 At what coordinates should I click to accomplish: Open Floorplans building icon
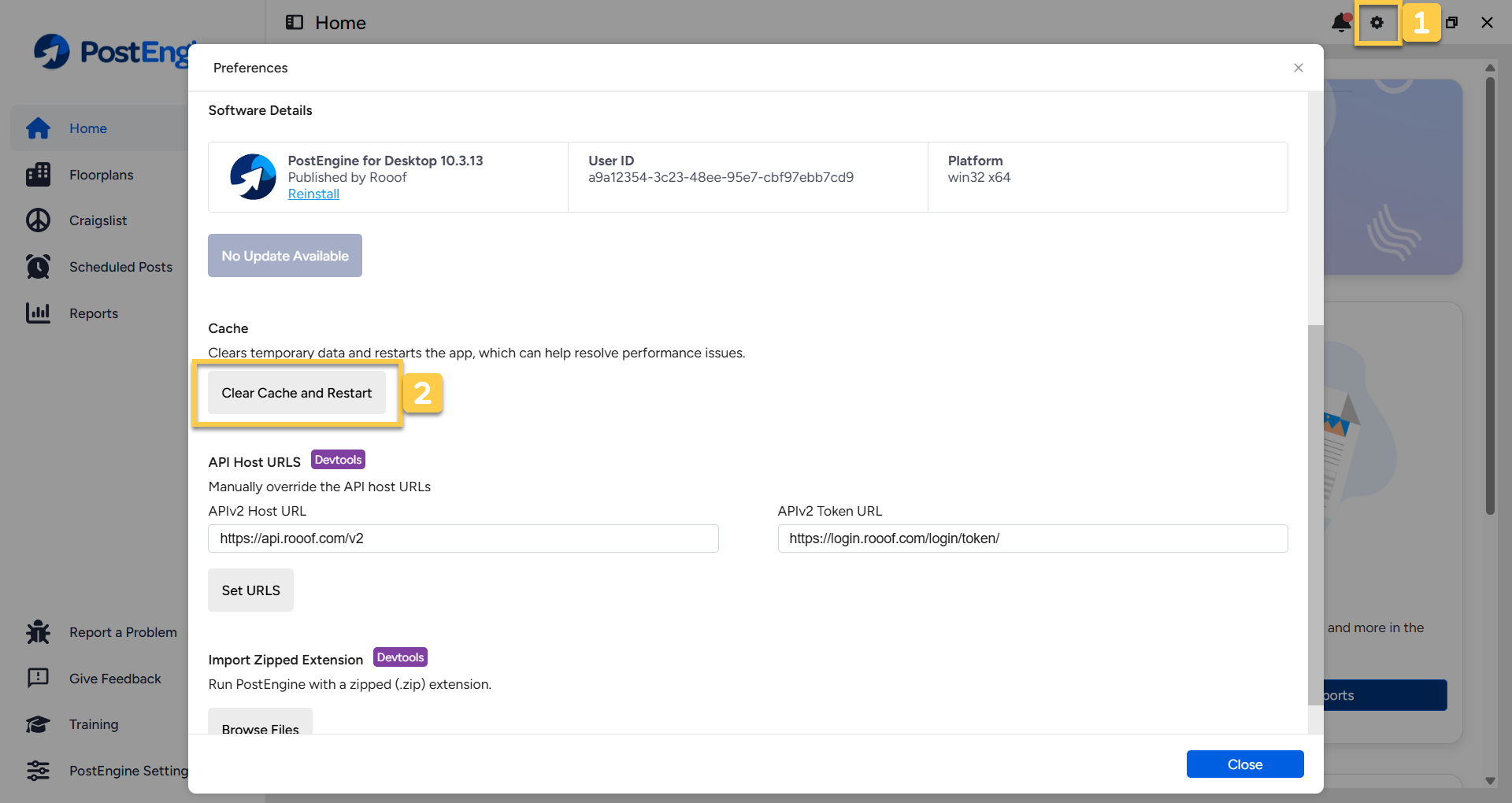tap(38, 175)
